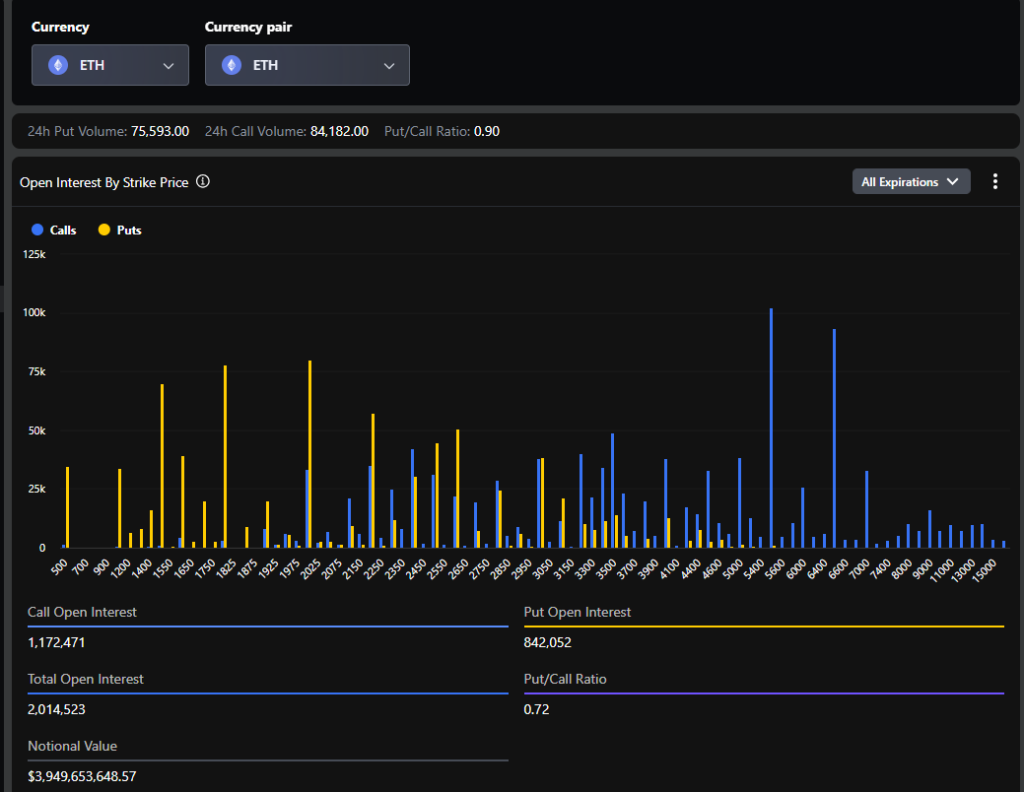Click the Notional Value dollar amount
1024x792 pixels.
tap(82, 776)
